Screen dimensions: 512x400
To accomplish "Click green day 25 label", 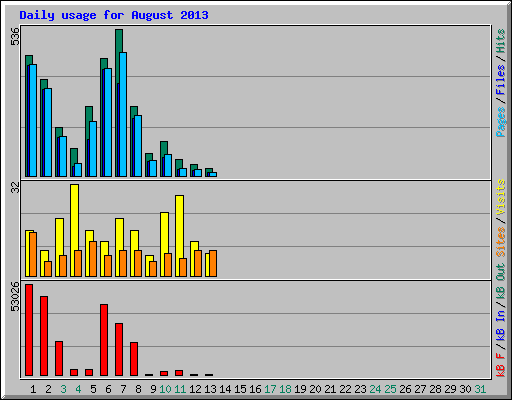I will point(390,389).
